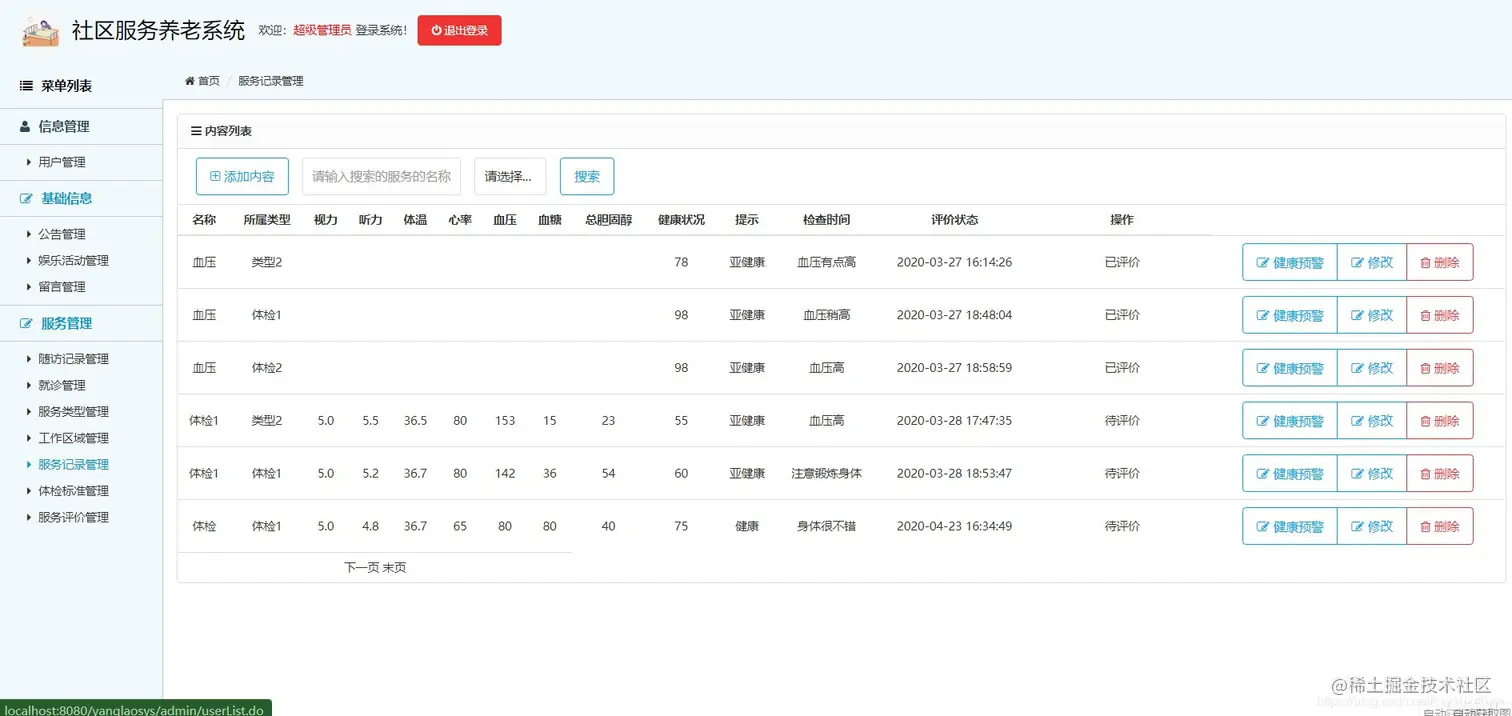This screenshot has width=1512, height=716.
Task: Click the pencil icon beside 服务管理
Action: [x=28, y=323]
